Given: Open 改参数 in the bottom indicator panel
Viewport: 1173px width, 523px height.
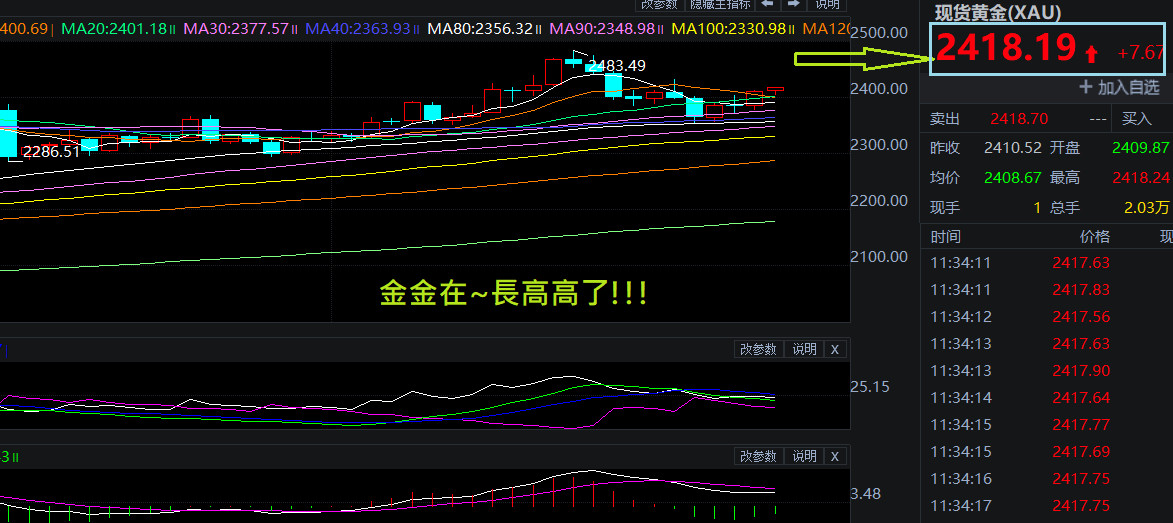Looking at the screenshot, I should click(760, 456).
